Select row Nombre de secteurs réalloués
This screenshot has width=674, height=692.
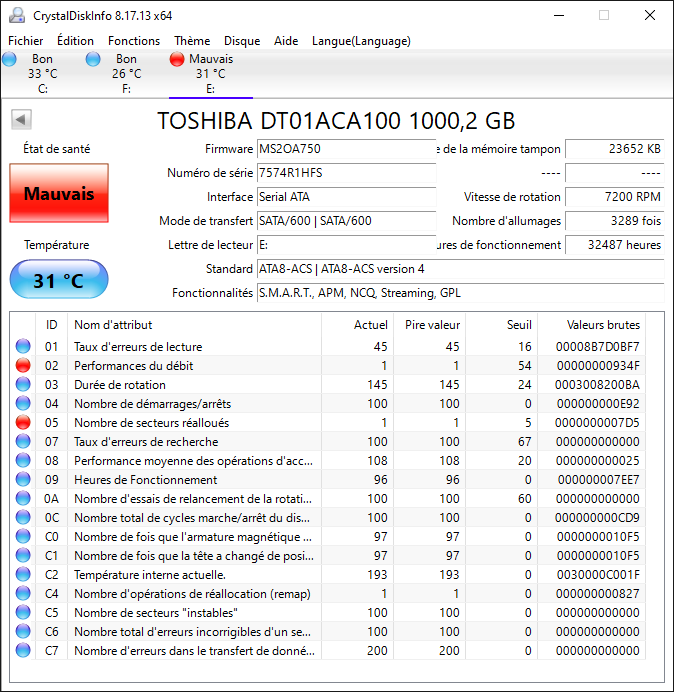coord(328,422)
